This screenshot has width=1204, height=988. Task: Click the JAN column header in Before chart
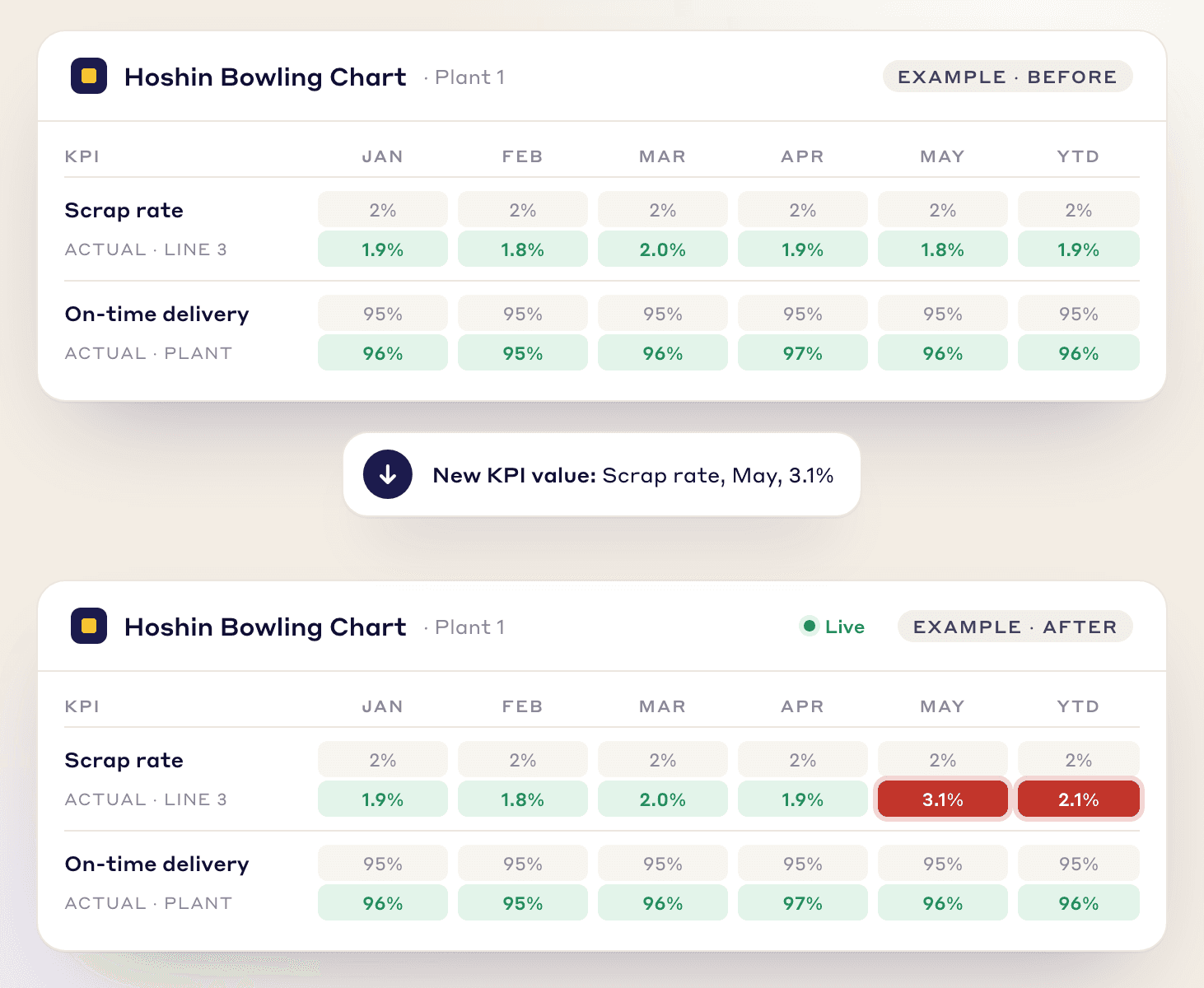coord(383,156)
